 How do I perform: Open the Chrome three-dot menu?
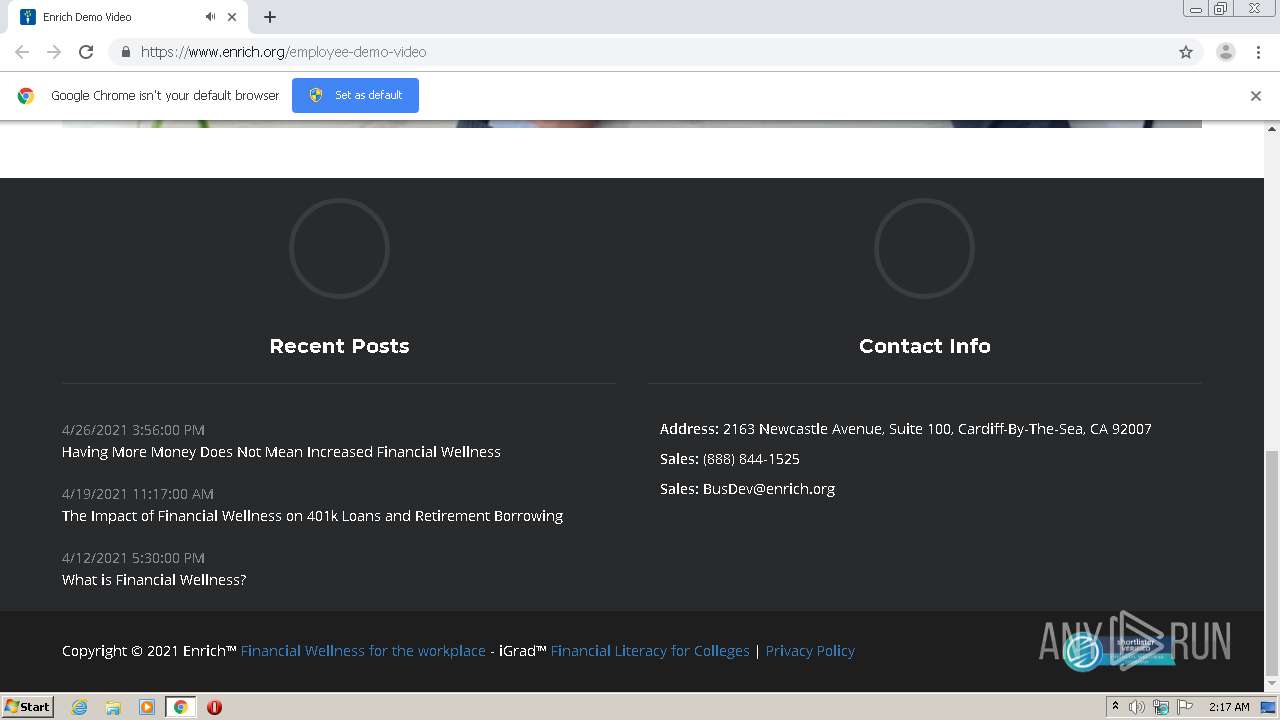click(x=1258, y=52)
